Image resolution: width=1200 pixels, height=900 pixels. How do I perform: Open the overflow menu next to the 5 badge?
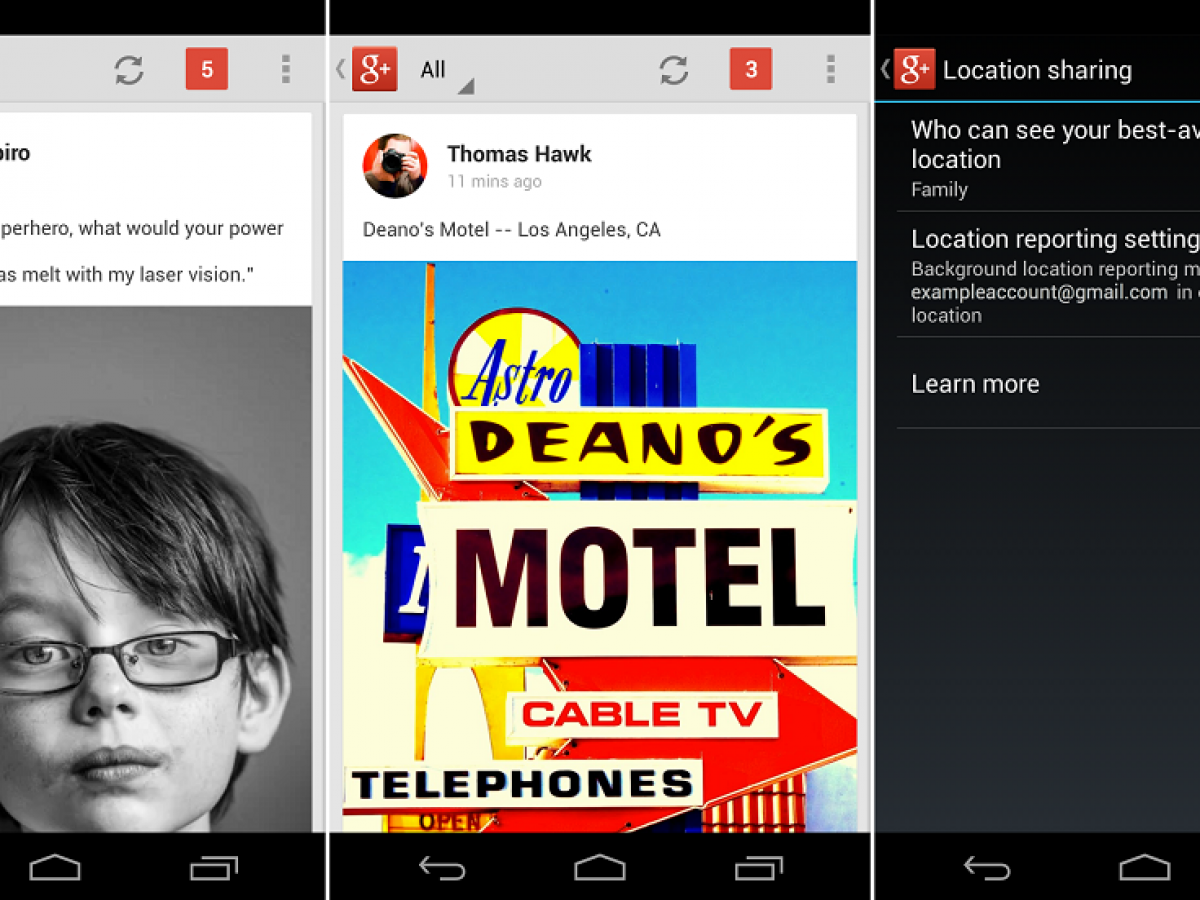coord(285,70)
